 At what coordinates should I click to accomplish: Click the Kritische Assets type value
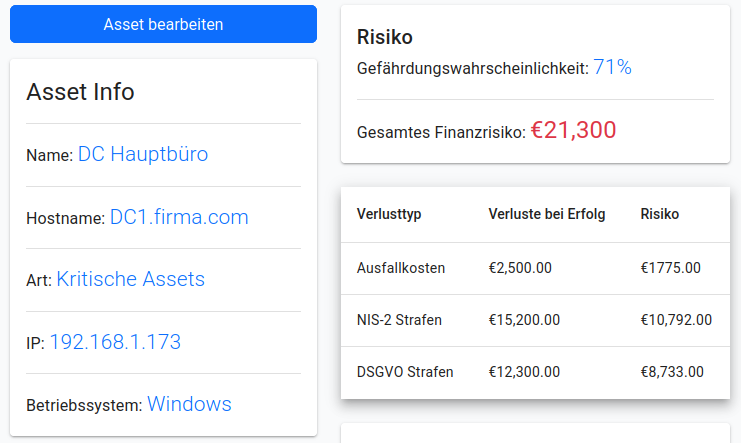click(130, 279)
